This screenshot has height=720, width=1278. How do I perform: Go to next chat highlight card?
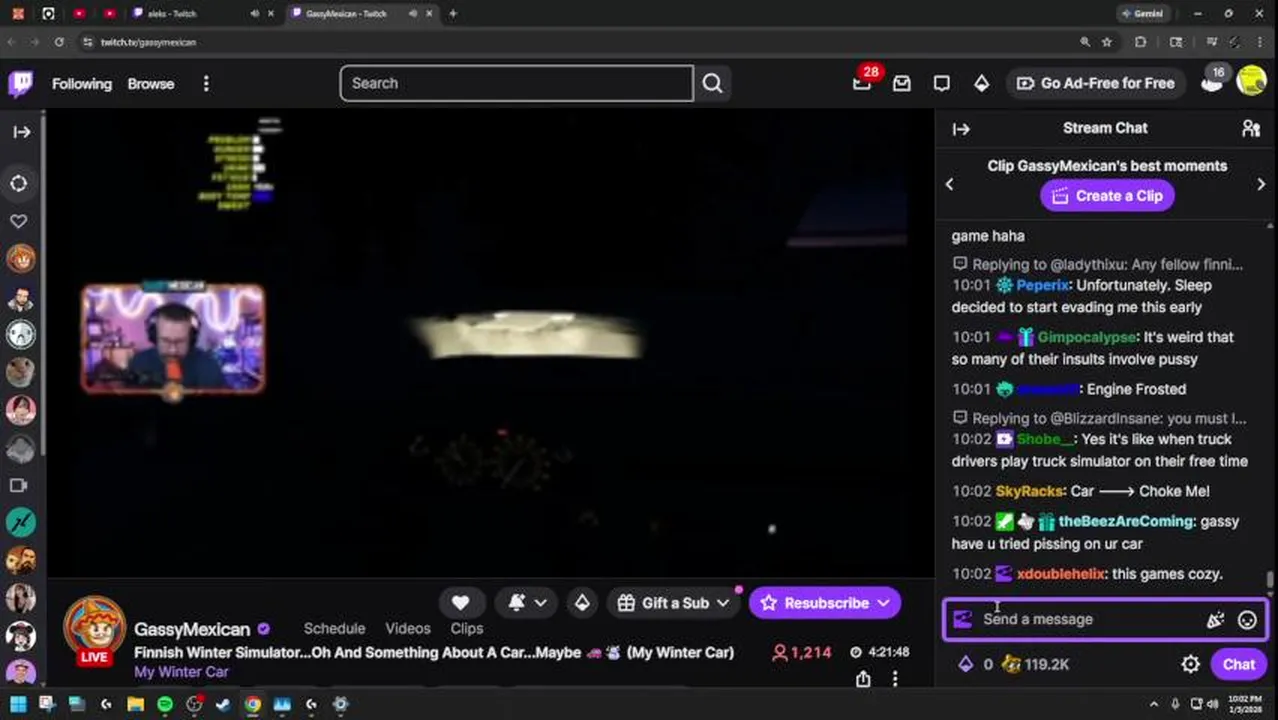click(x=1261, y=184)
